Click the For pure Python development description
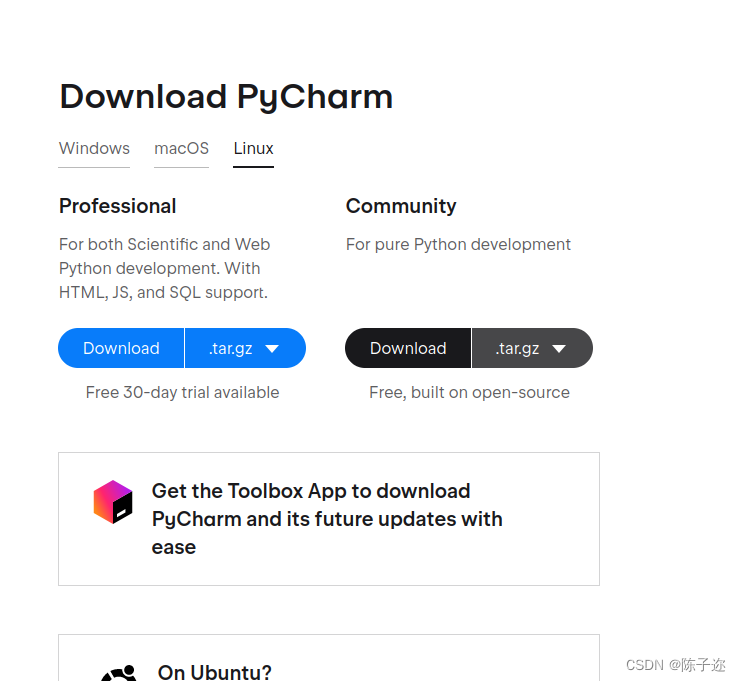 [458, 244]
